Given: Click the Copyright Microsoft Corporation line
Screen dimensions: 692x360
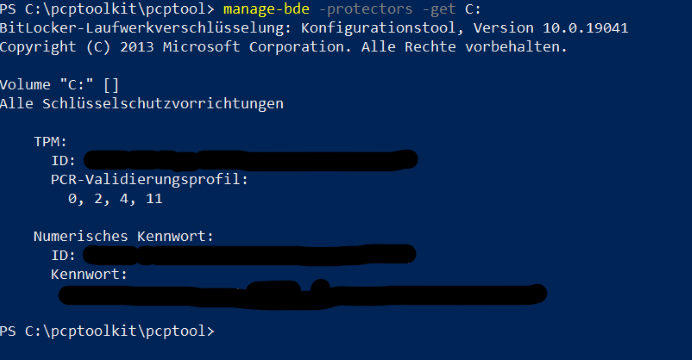Looking at the screenshot, I should (283, 47).
